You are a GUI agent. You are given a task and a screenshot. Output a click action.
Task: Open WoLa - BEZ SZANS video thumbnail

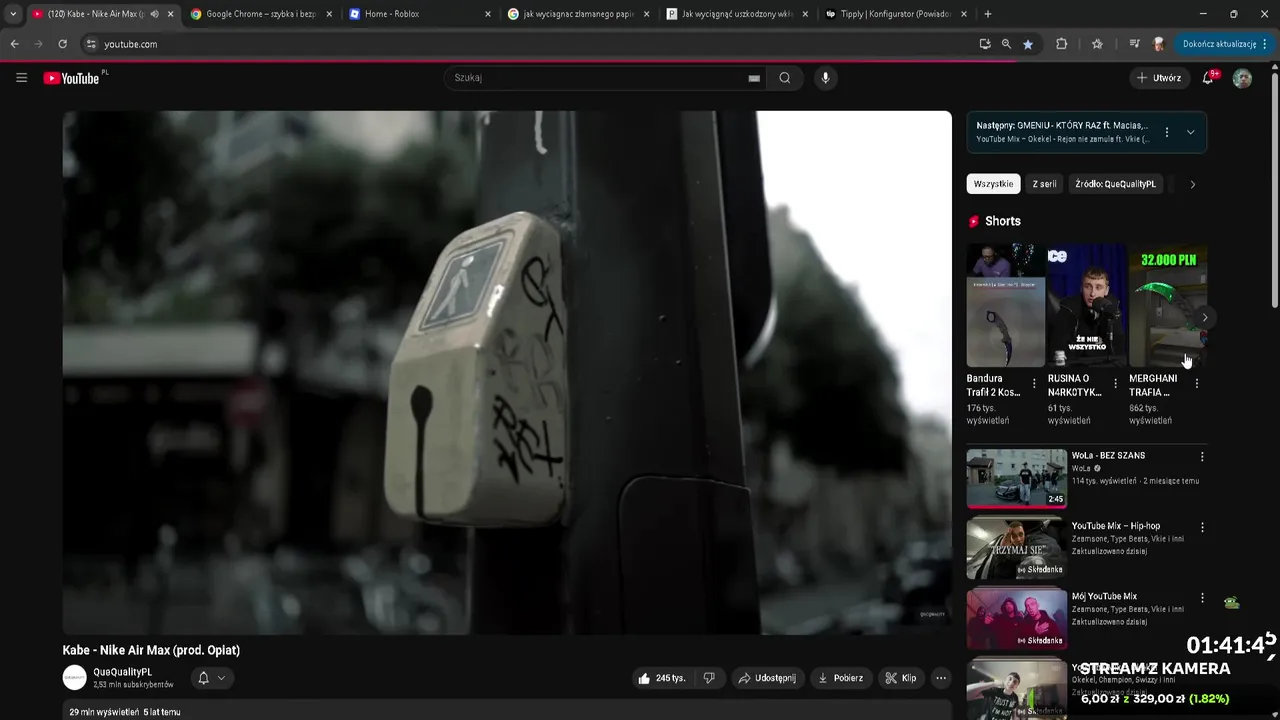click(1017, 479)
